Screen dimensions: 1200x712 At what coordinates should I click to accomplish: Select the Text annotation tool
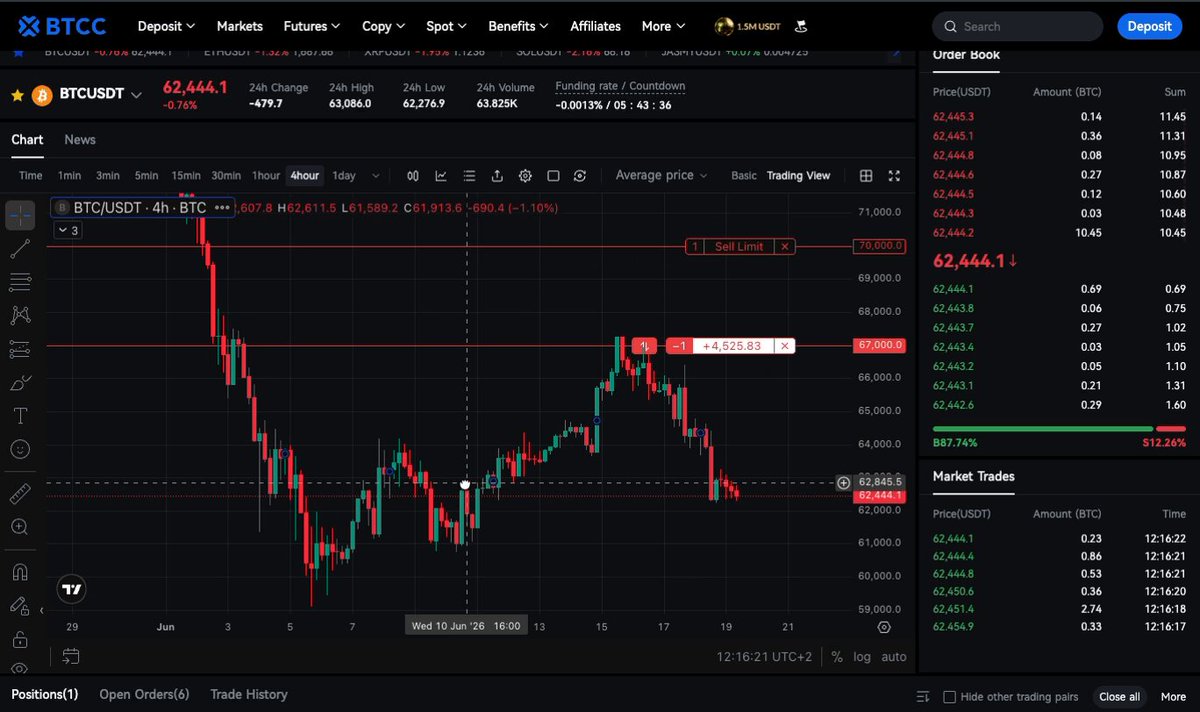coord(20,415)
